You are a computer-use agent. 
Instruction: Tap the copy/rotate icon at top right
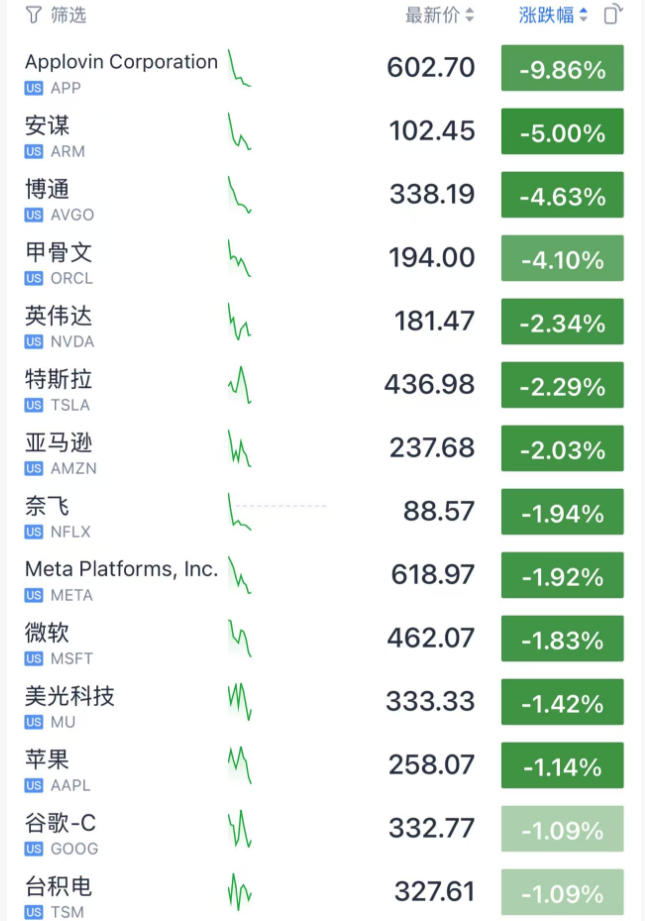click(x=614, y=15)
